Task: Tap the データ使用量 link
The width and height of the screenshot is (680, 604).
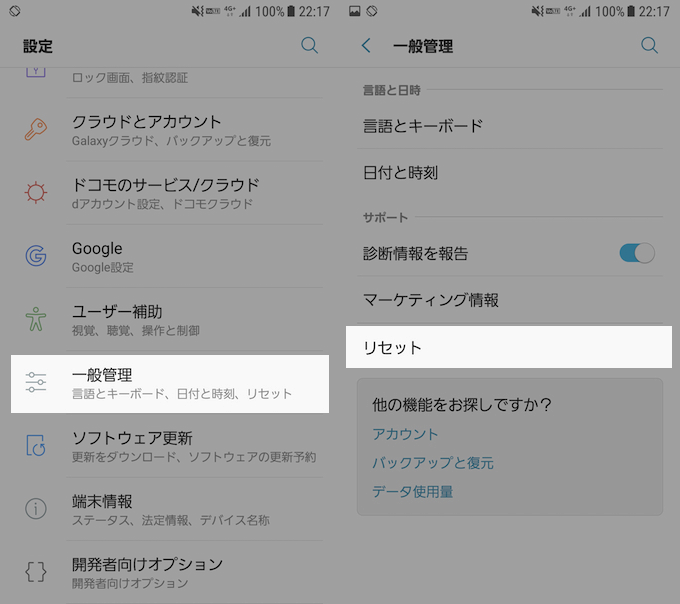Action: pyautogui.click(x=413, y=492)
